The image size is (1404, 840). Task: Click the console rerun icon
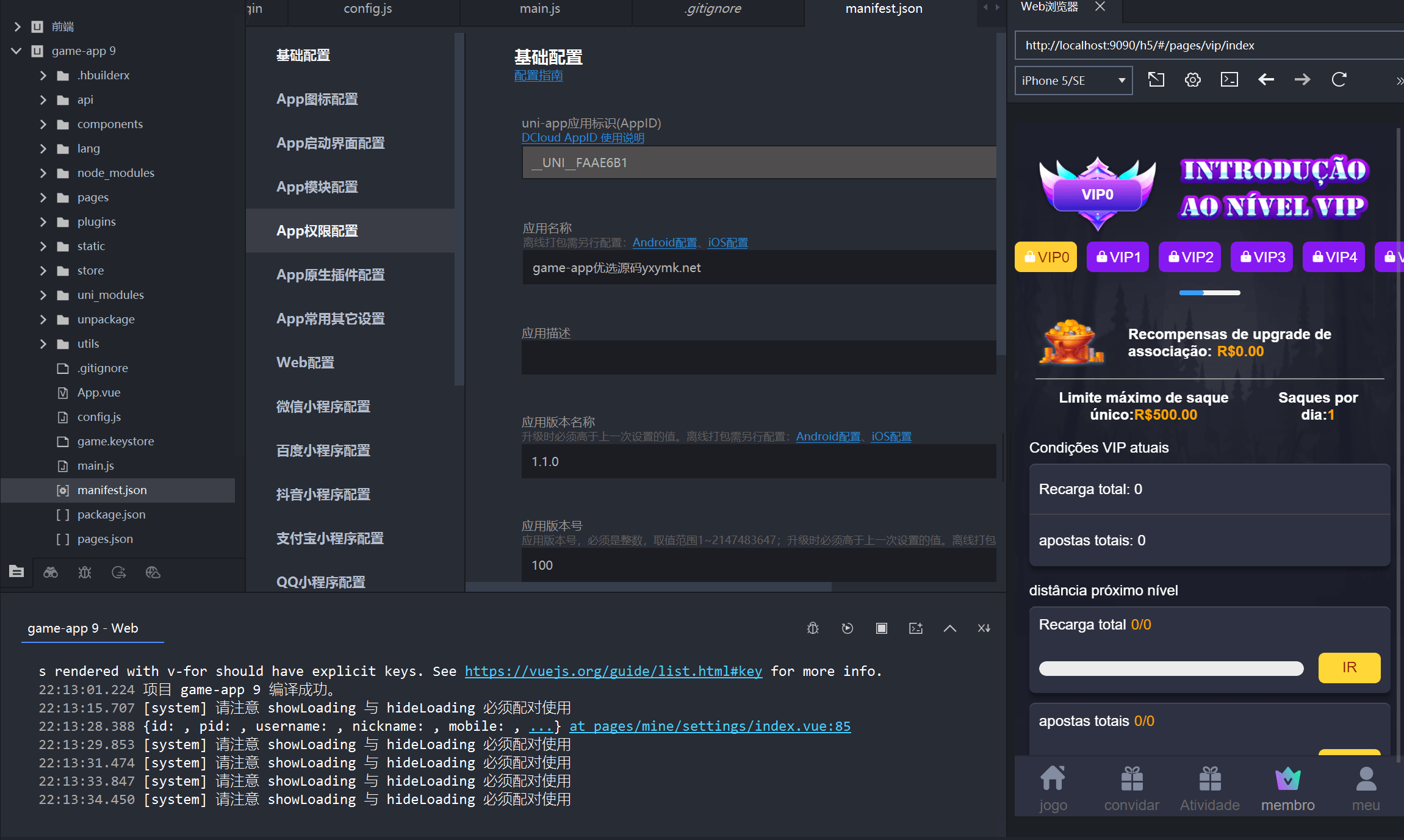848,628
